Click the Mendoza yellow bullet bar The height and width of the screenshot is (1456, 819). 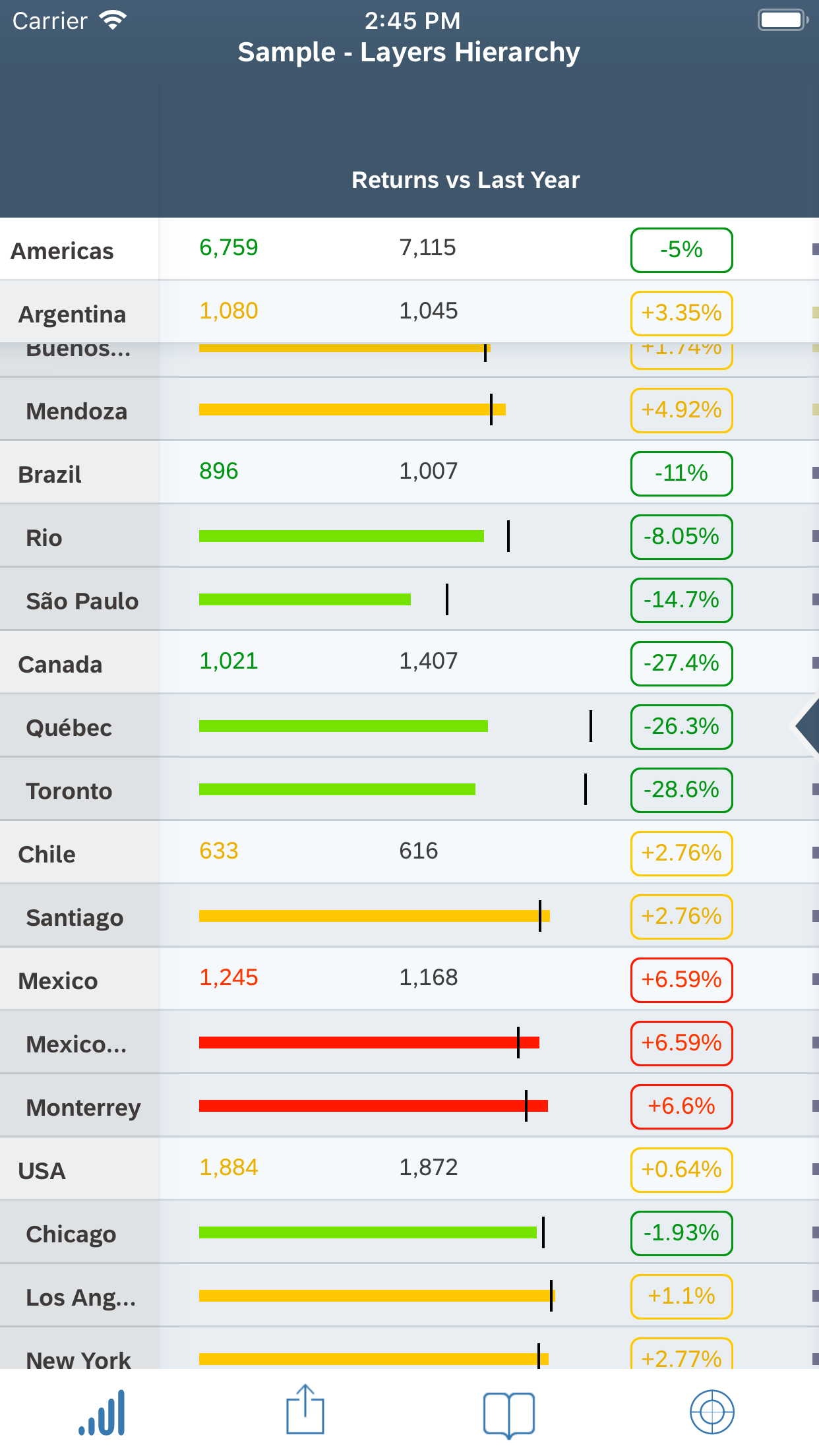[352, 409]
